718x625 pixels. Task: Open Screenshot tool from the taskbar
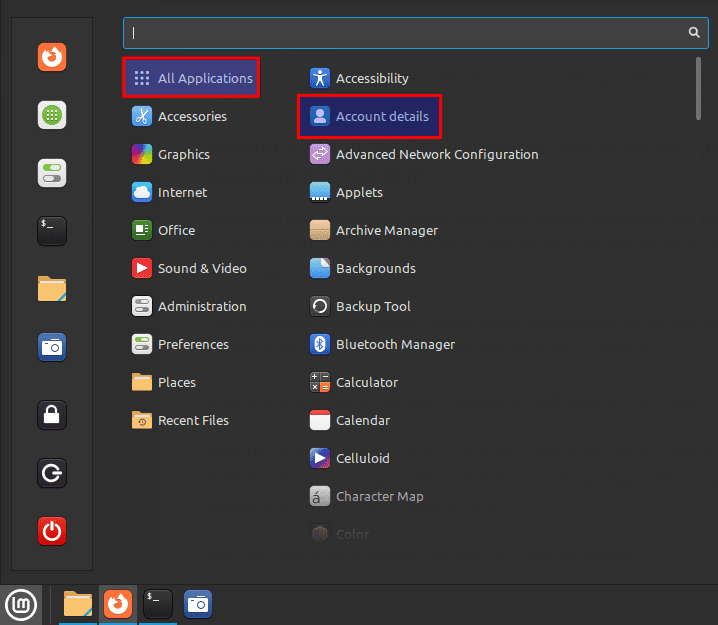click(x=198, y=604)
